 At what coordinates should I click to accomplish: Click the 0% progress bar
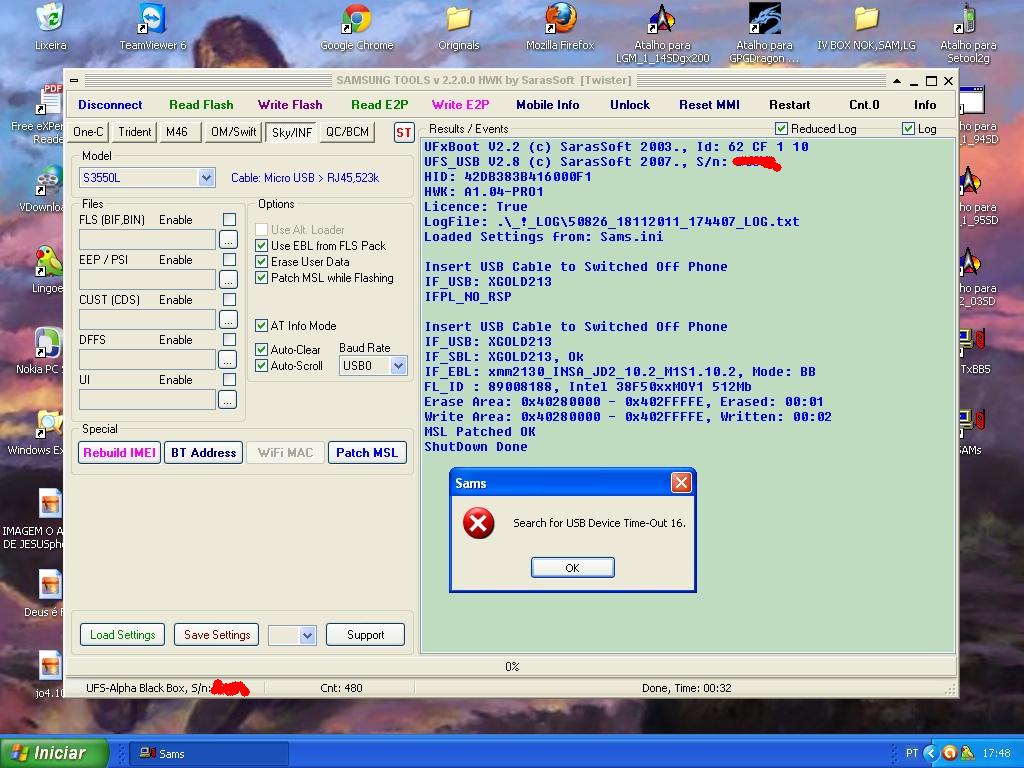coord(512,667)
